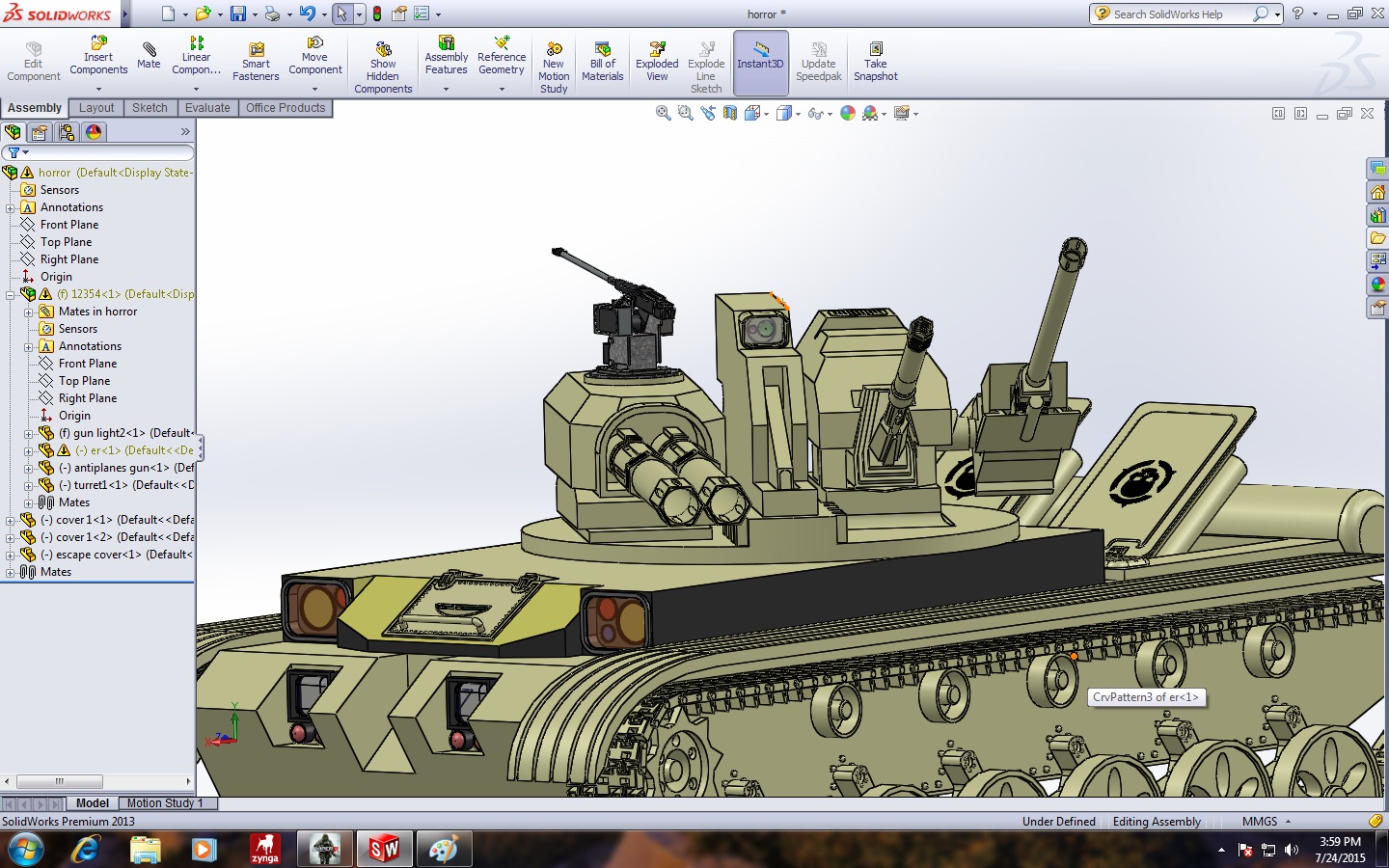
Task: Open Appearances and Scenes task pane tab
Action: click(1377, 285)
